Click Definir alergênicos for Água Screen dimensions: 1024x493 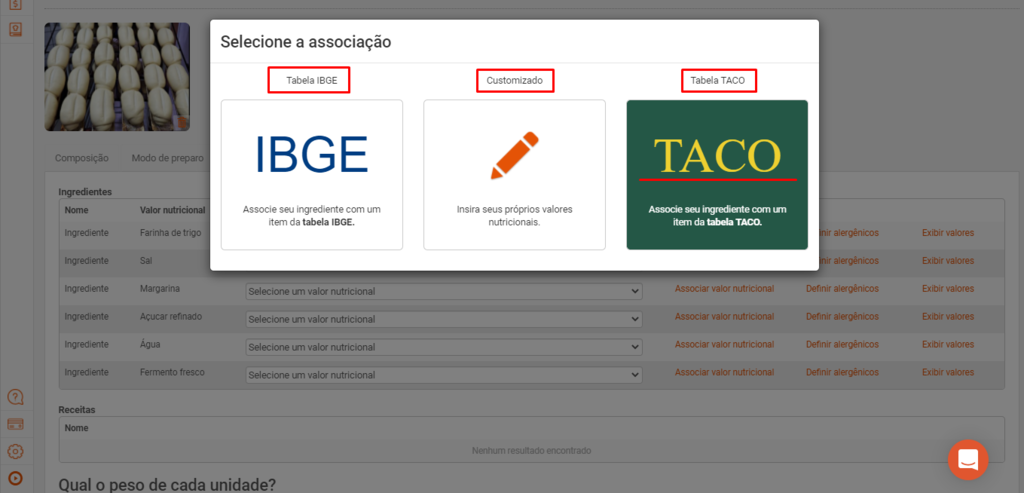click(842, 344)
